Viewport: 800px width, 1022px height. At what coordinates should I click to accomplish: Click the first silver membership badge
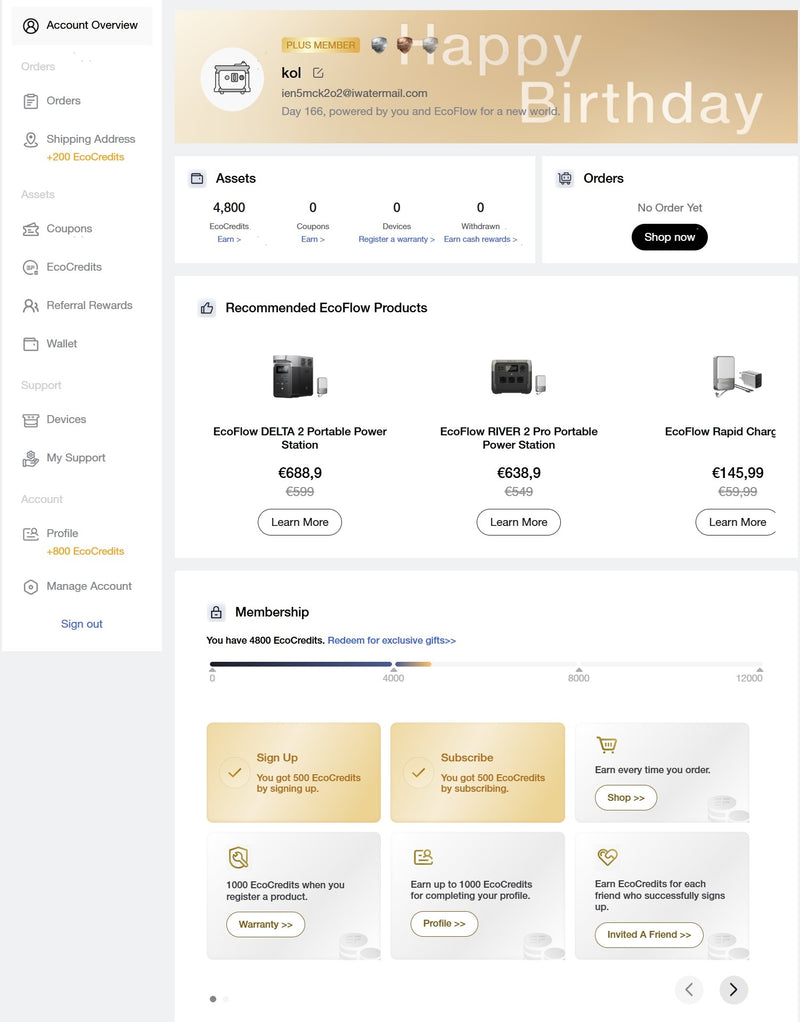pyautogui.click(x=379, y=45)
